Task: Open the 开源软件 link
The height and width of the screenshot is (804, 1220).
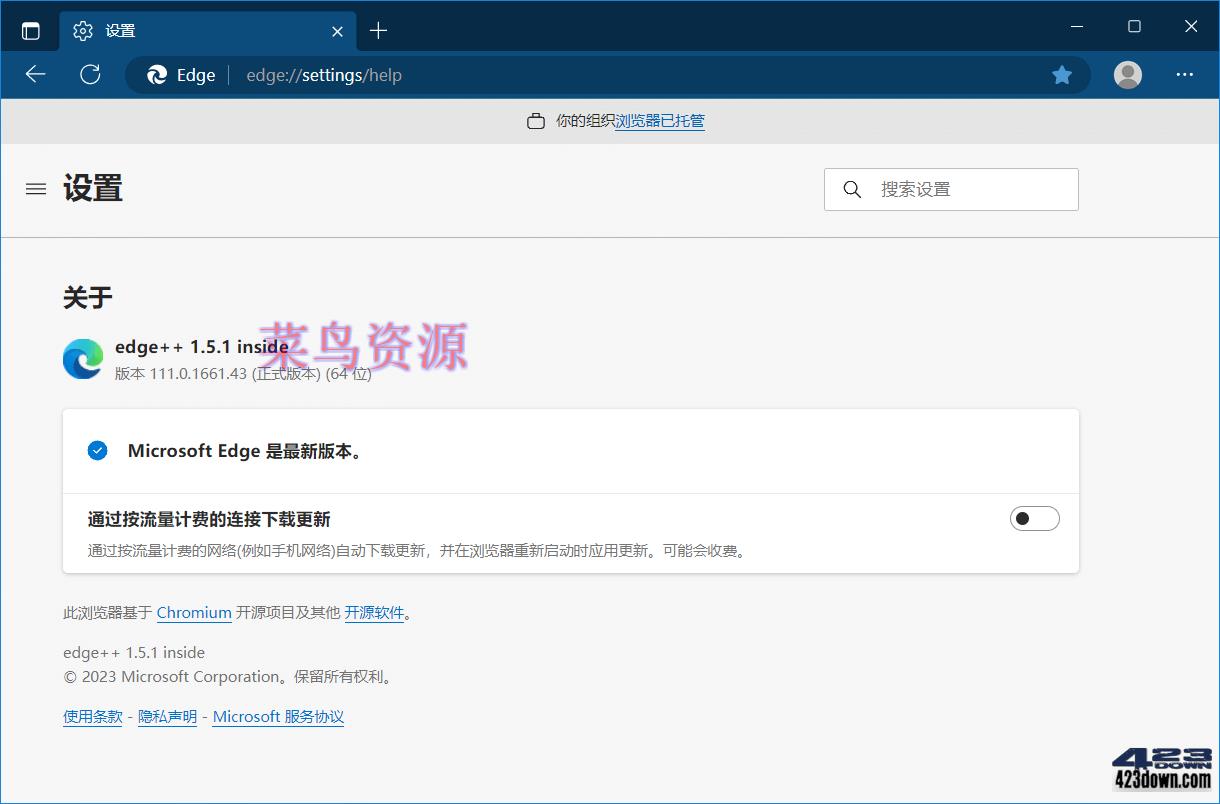Action: pos(375,612)
